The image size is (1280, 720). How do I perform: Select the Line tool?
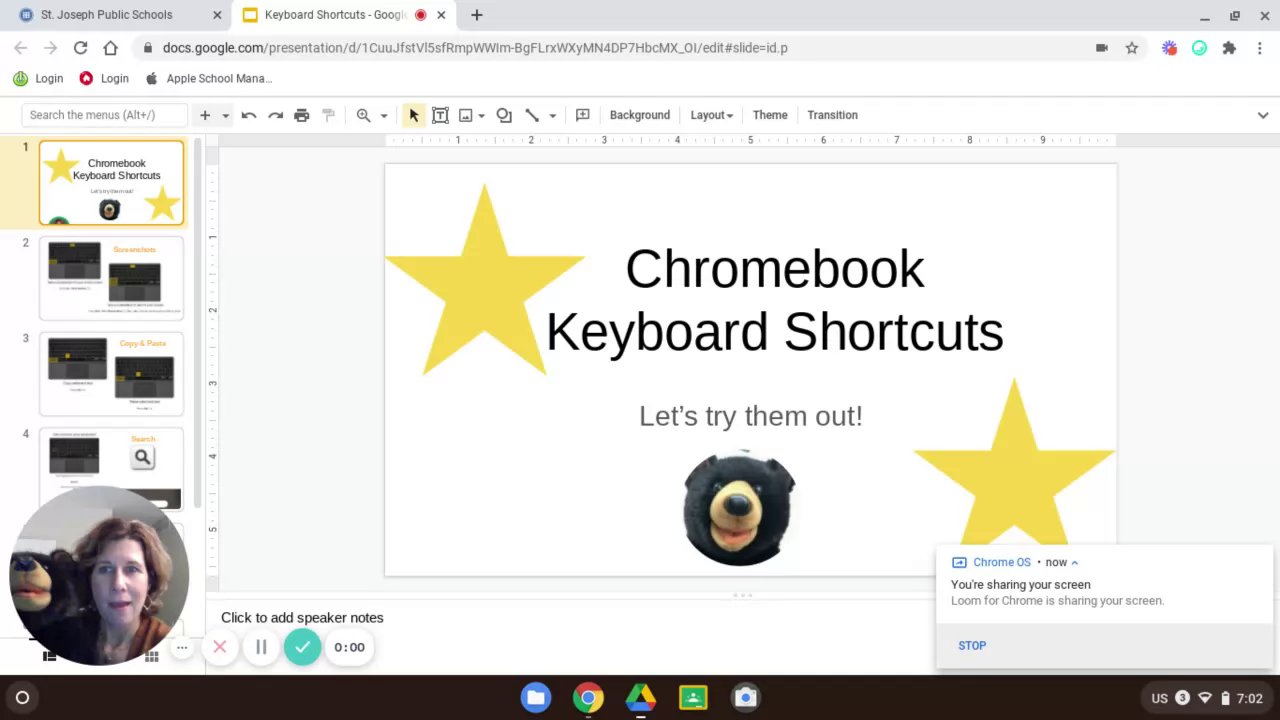click(532, 115)
